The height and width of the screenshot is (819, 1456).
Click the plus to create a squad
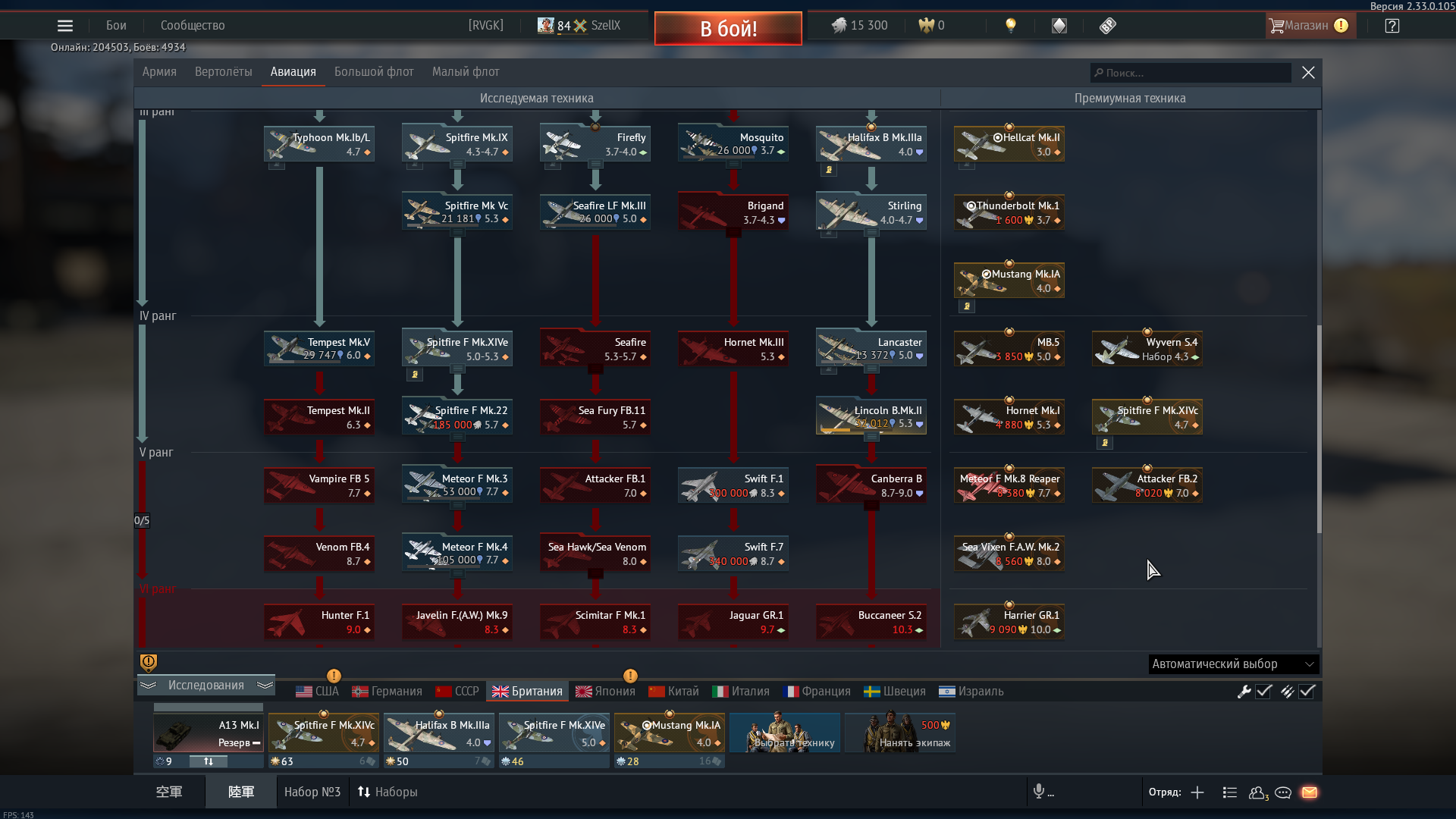[1197, 792]
